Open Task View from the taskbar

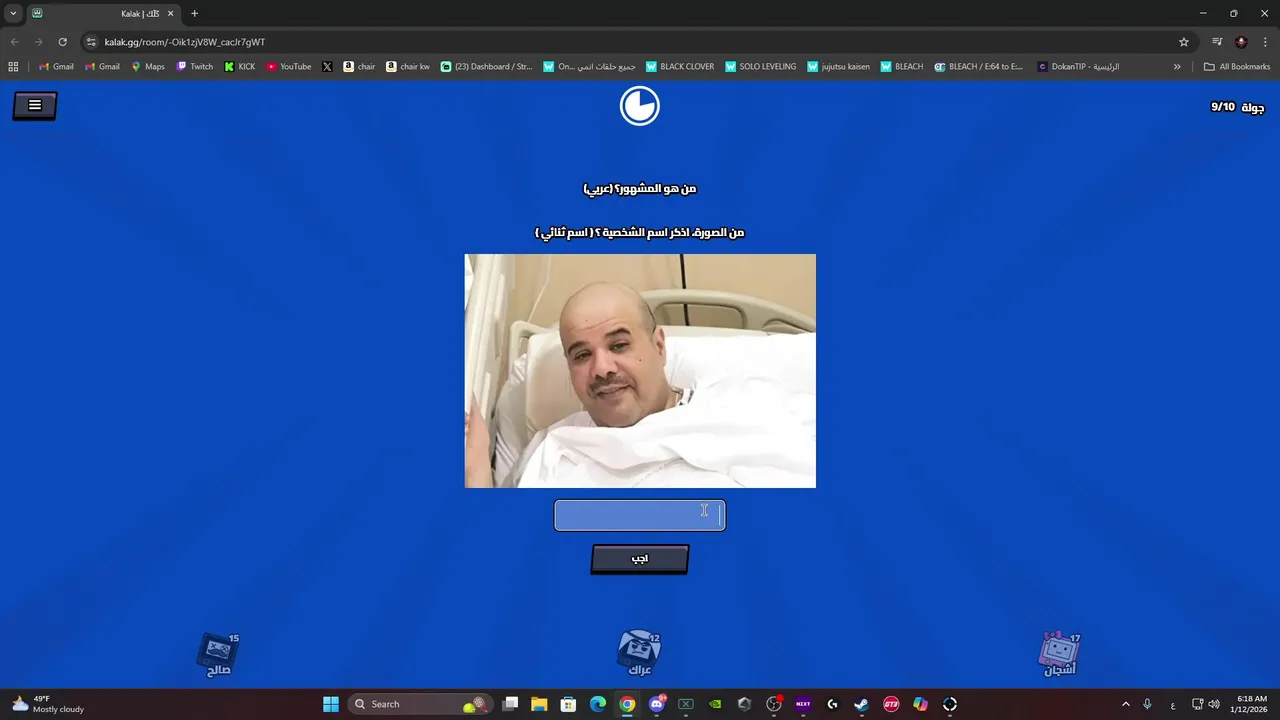(510, 704)
